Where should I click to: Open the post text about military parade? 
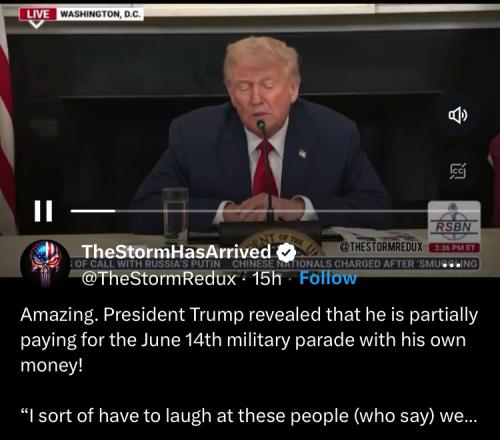pos(249,340)
